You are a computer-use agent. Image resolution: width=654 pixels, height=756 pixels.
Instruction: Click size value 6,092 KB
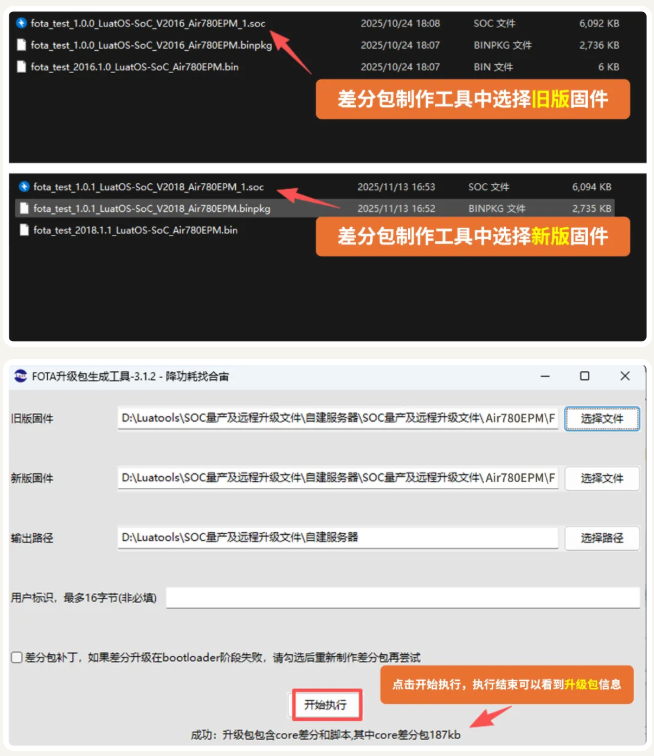pos(599,23)
